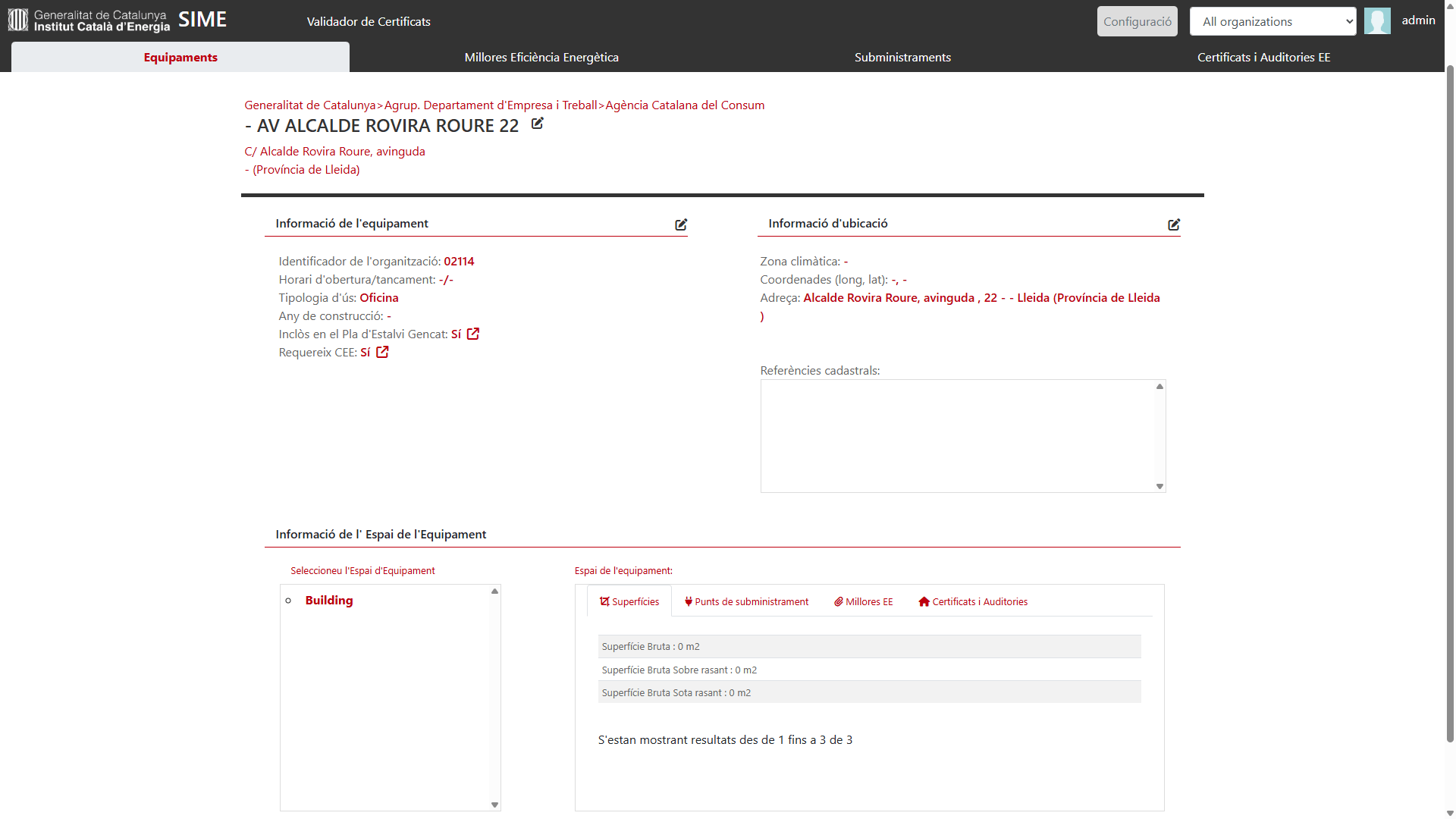Switch to Punts de subministrament tab

[746, 601]
